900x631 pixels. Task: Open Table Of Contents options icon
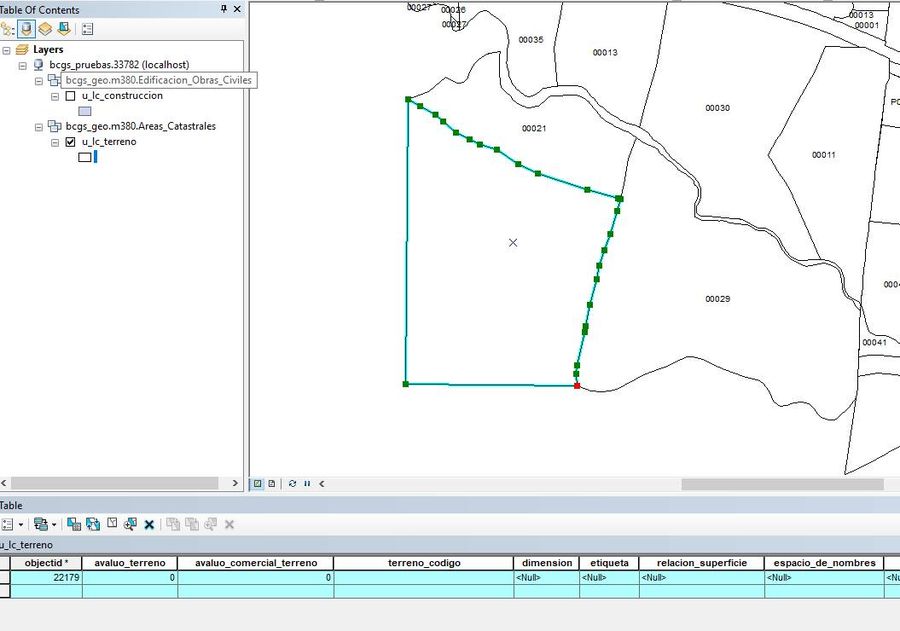click(x=87, y=29)
